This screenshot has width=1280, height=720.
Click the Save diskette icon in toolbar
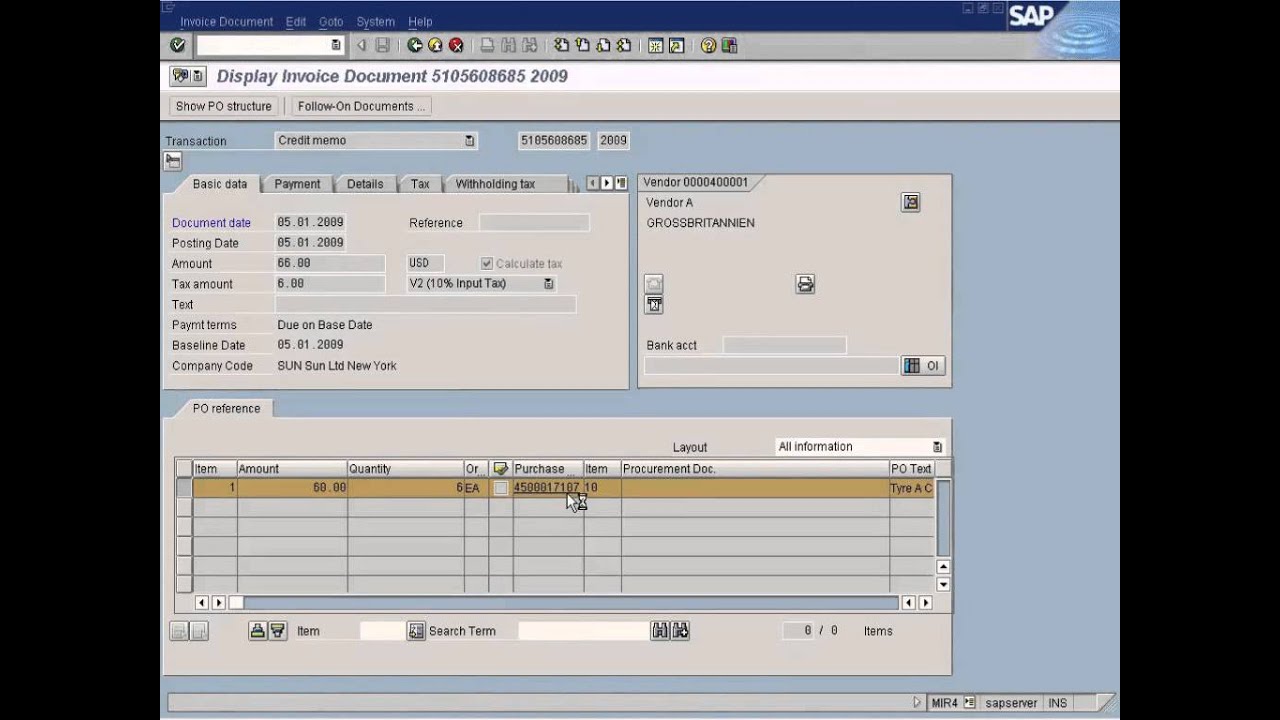click(x=382, y=45)
